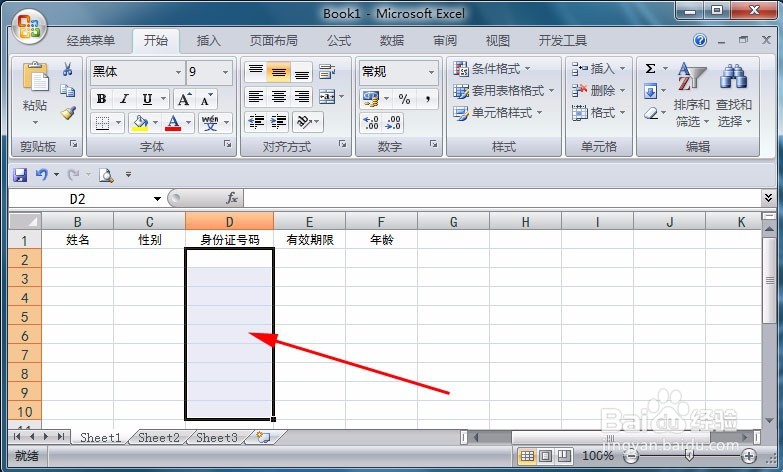The width and height of the screenshot is (783, 472).
Task: Click the AutoSum sigma icon
Action: 650,68
